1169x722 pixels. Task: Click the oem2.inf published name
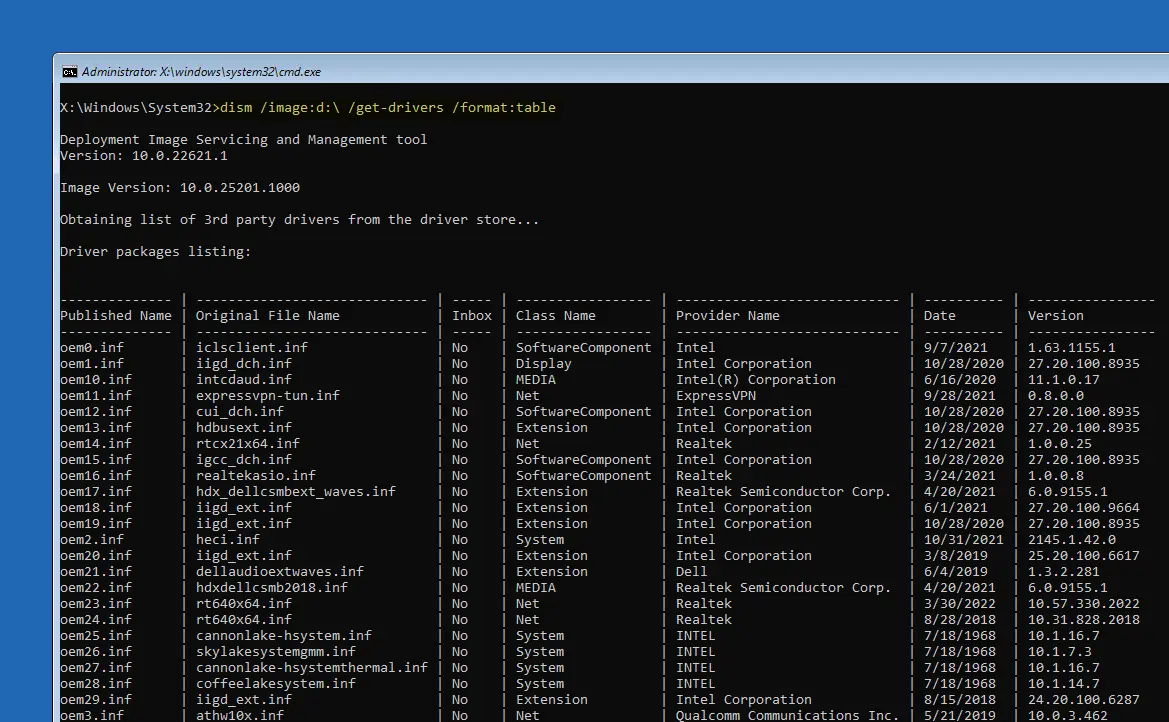tap(92, 539)
